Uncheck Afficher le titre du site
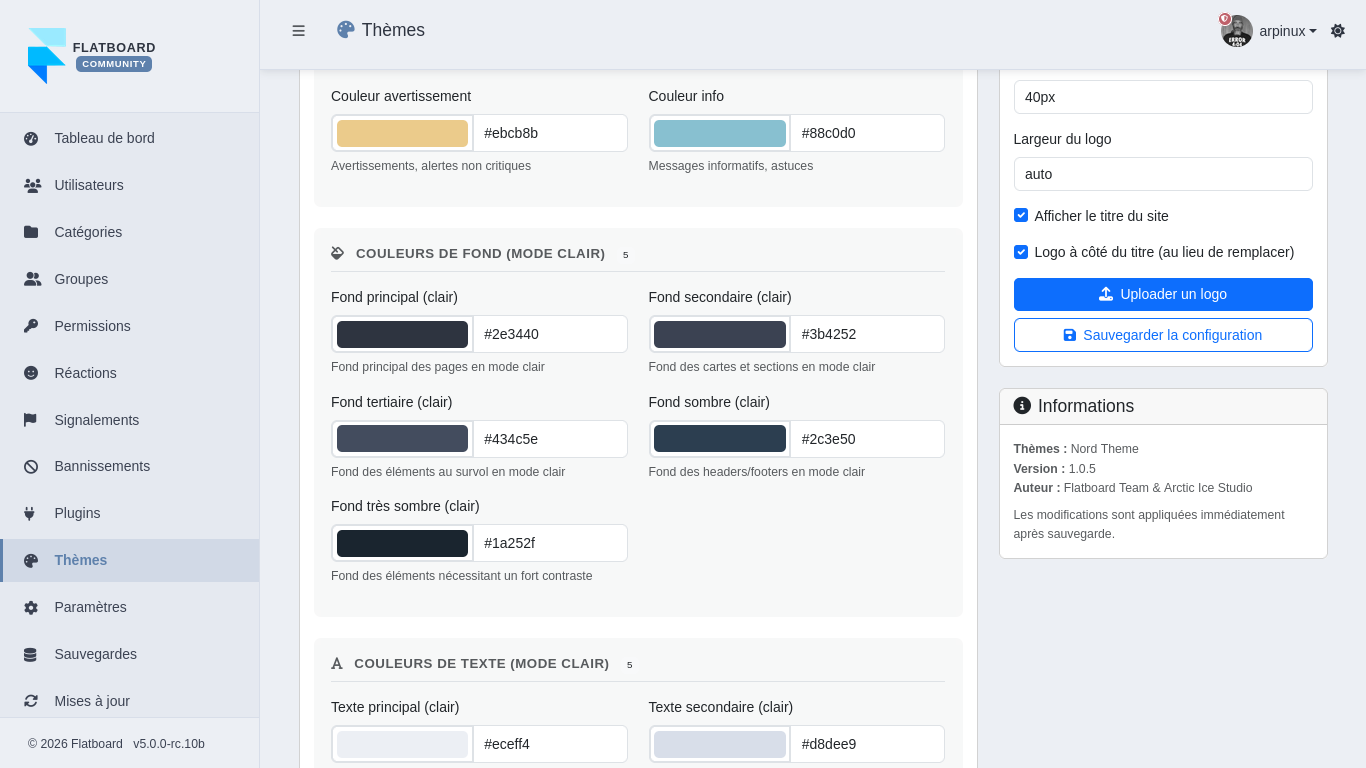 point(1021,216)
